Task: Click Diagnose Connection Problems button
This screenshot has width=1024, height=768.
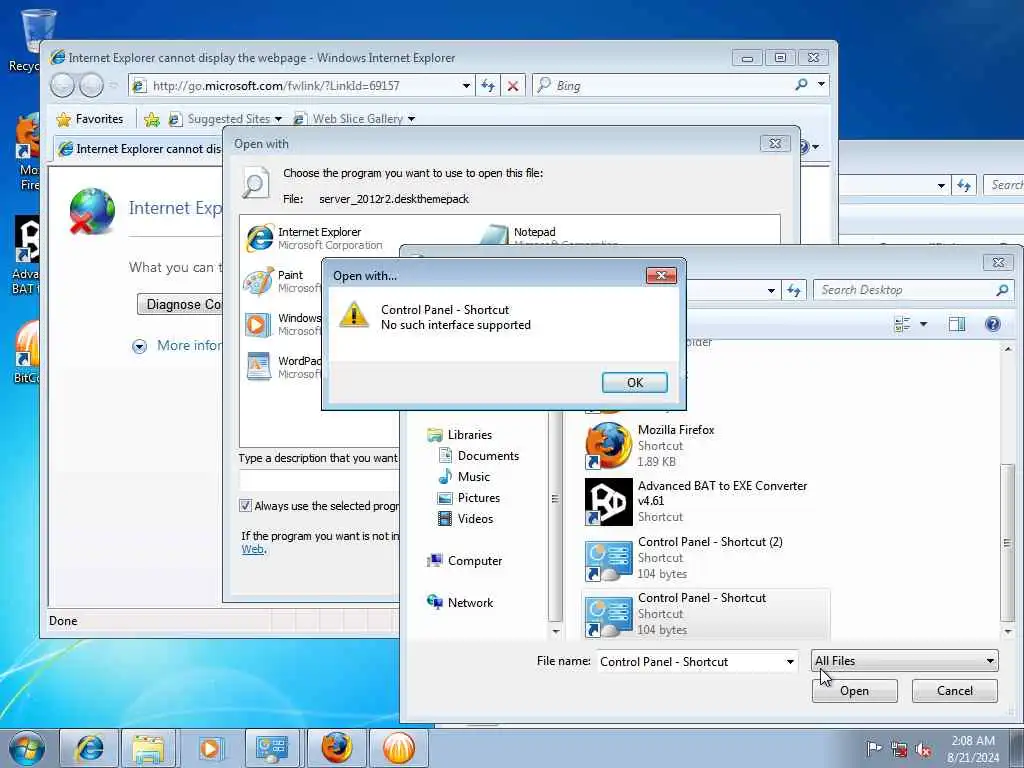Action: 180,304
